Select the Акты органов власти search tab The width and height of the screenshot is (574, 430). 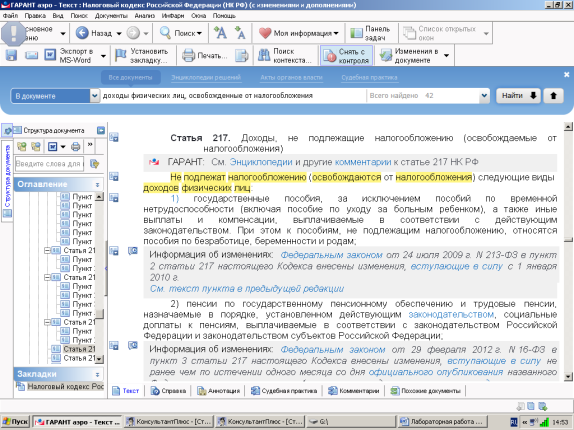pos(291,78)
